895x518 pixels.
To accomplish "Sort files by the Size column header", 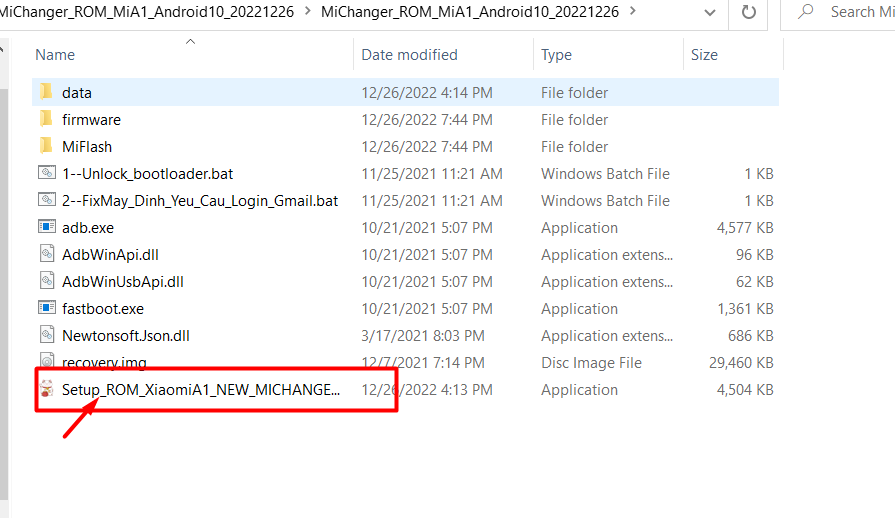I will [704, 55].
